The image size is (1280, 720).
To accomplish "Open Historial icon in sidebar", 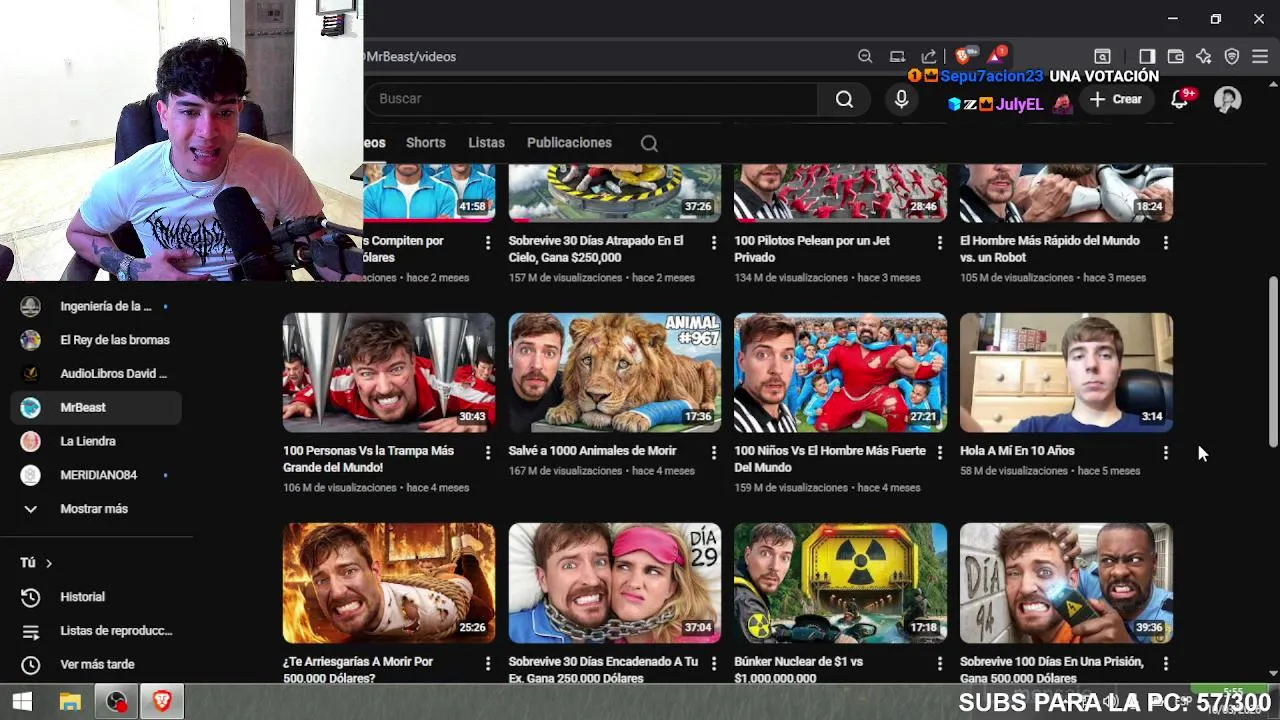I will click(31, 597).
